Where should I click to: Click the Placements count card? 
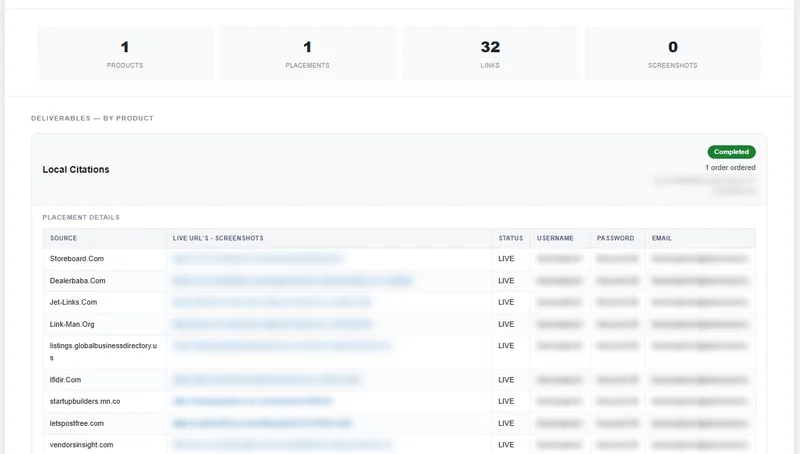(308, 53)
